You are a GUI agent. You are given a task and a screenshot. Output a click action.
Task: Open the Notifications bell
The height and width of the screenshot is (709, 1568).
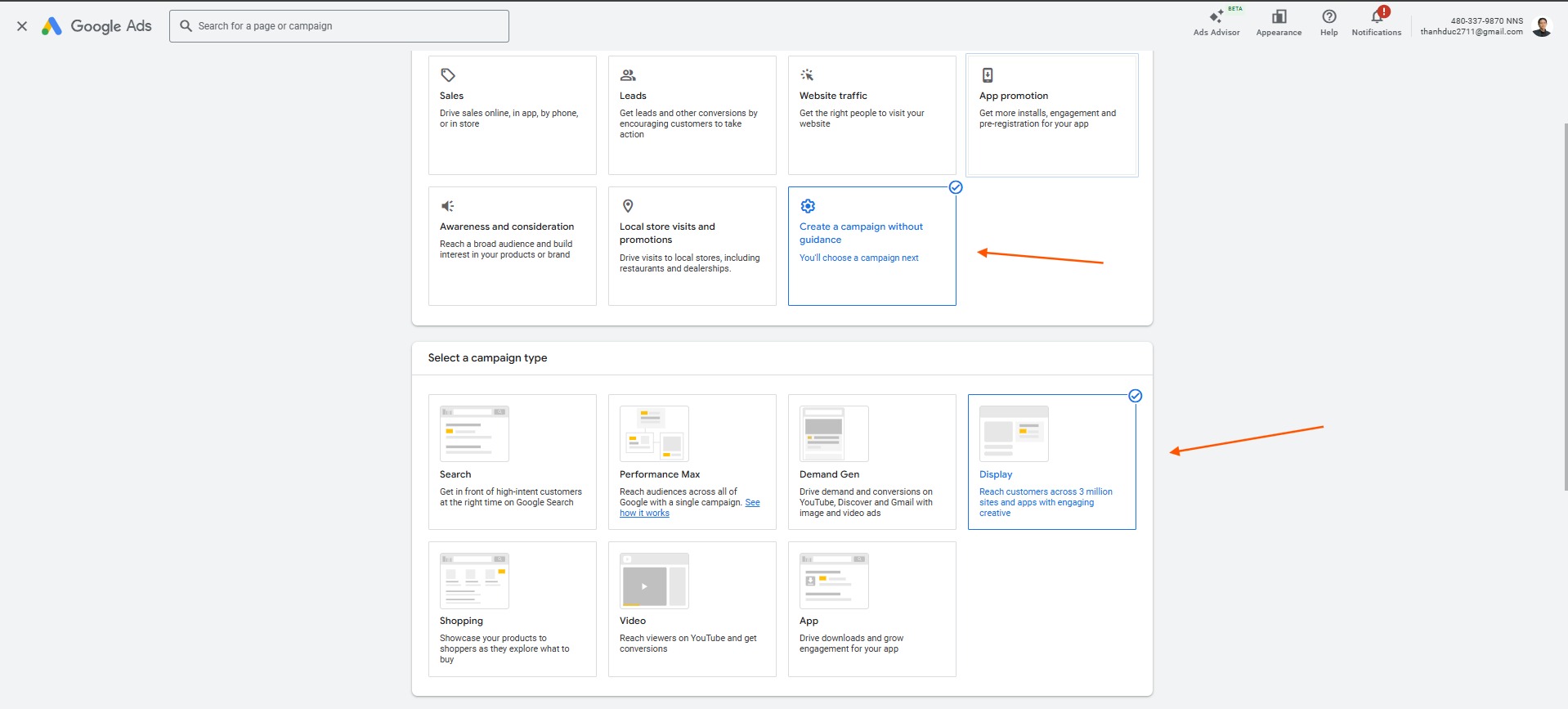(1377, 18)
